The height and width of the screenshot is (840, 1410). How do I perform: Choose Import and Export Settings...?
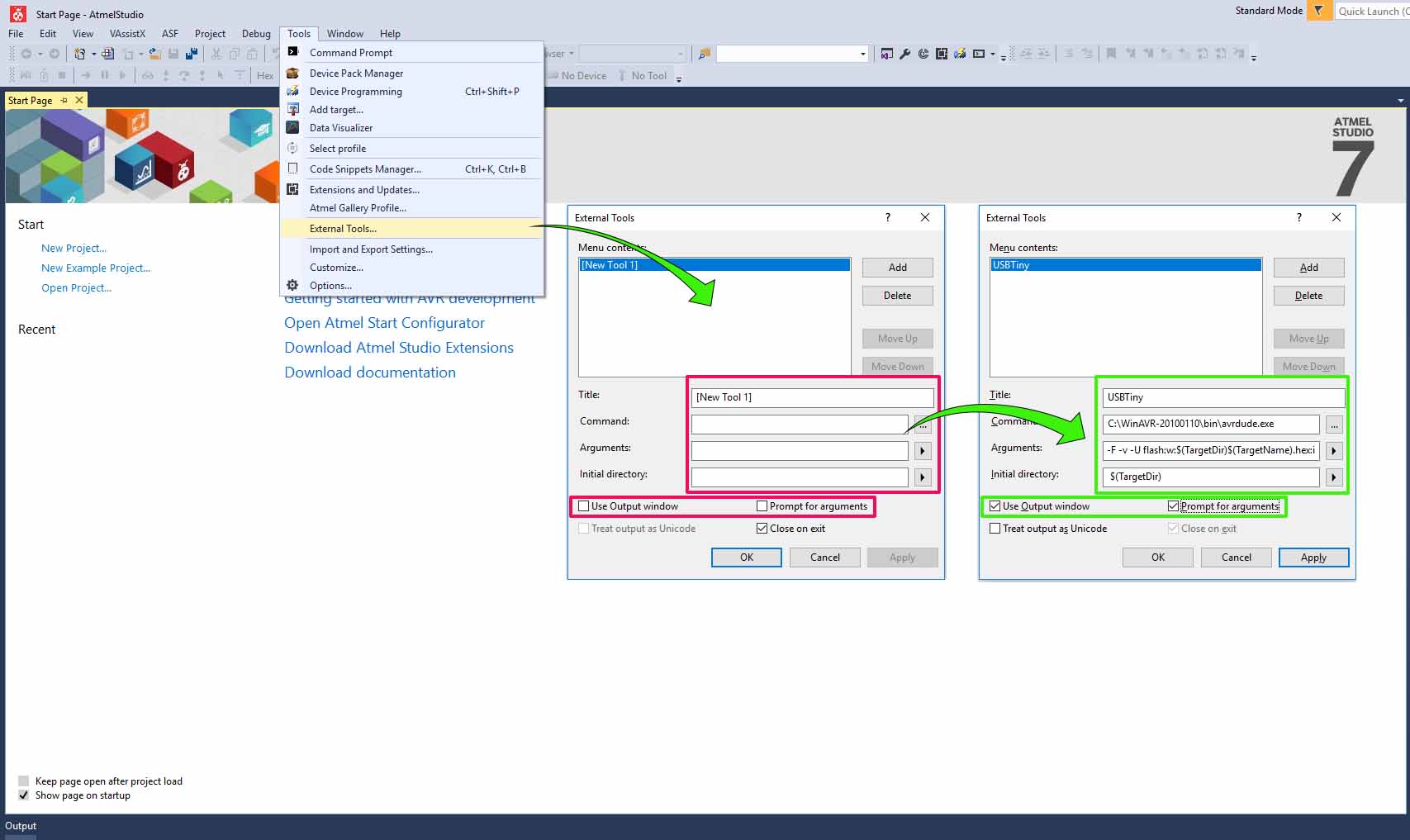pyautogui.click(x=412, y=249)
